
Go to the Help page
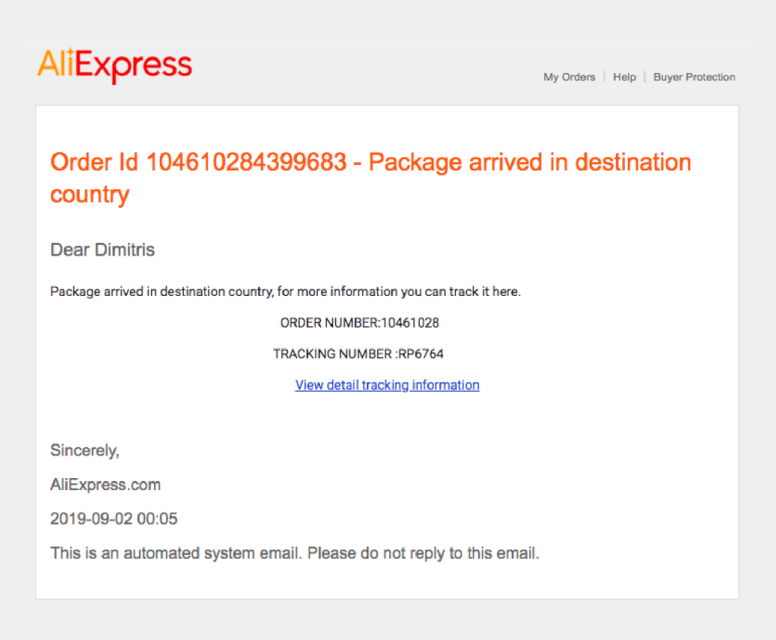624,77
